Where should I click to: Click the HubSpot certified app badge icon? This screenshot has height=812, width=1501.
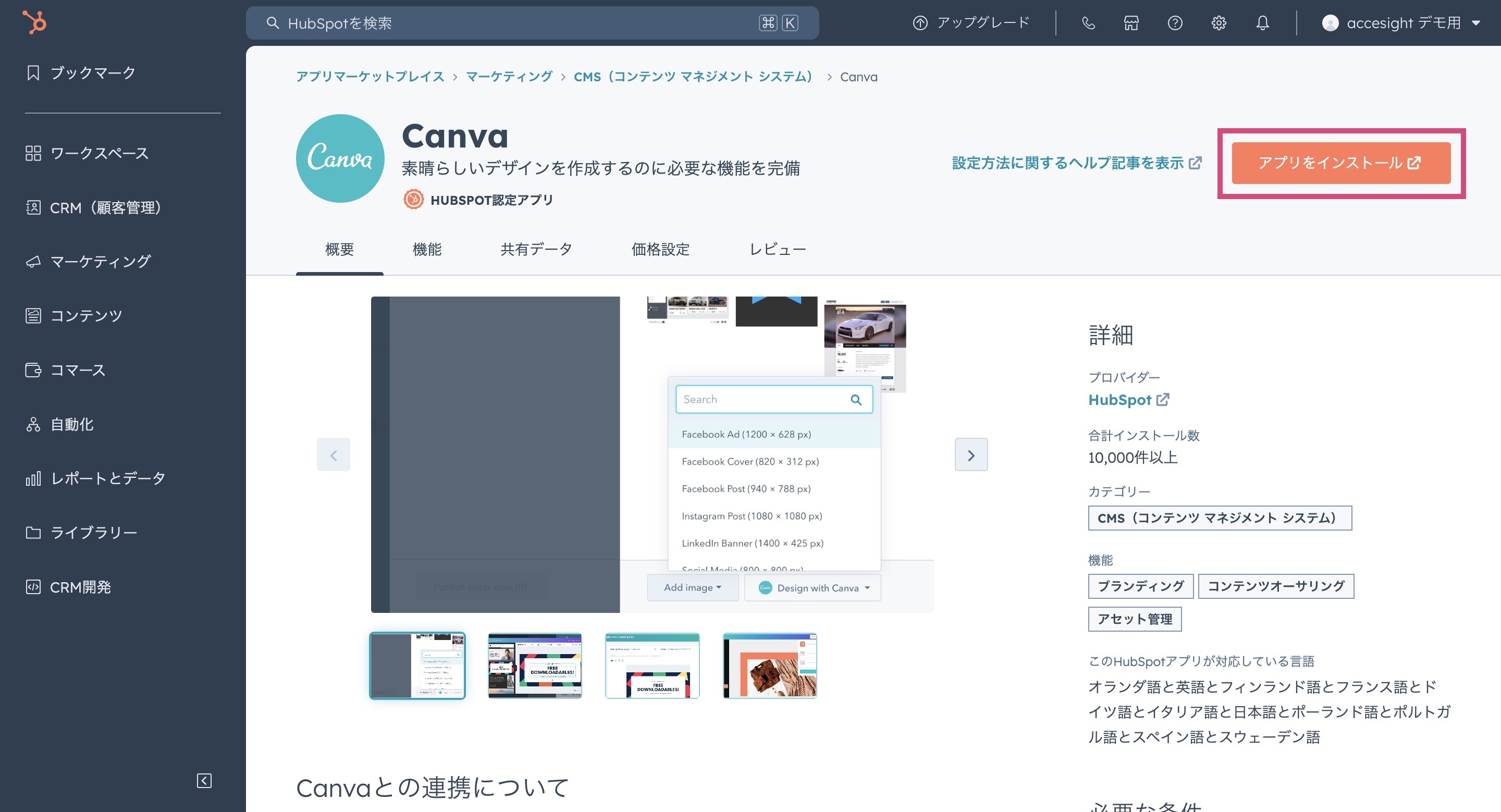tap(413, 199)
